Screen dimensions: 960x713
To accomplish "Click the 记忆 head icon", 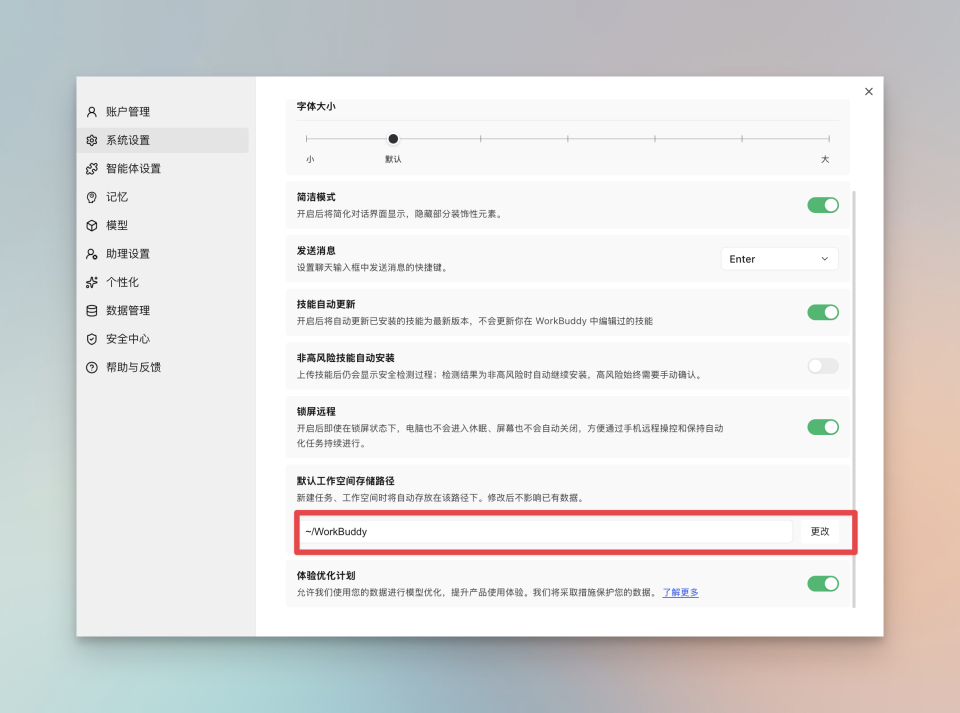I will point(92,197).
